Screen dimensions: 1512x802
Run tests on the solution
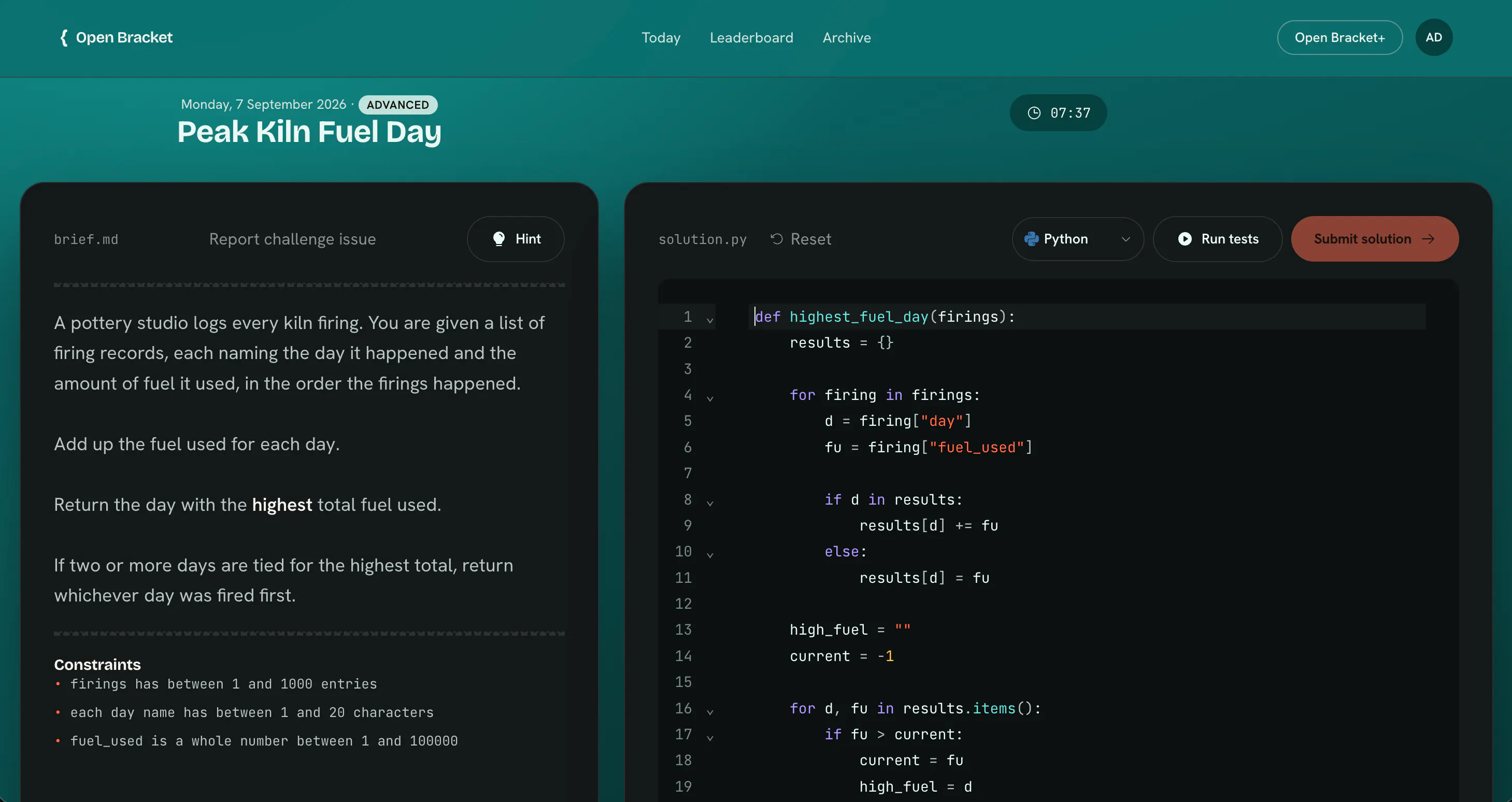pyautogui.click(x=1217, y=239)
